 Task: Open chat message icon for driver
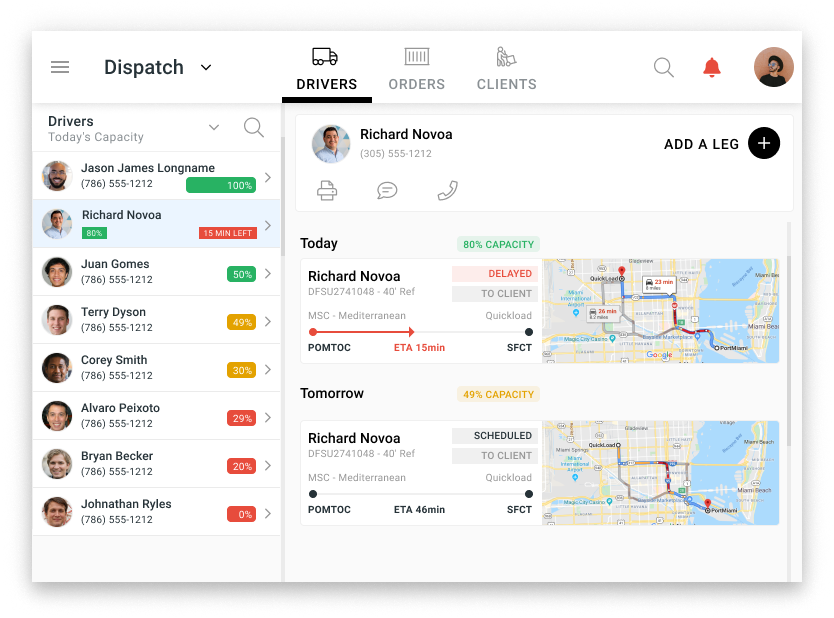[387, 190]
